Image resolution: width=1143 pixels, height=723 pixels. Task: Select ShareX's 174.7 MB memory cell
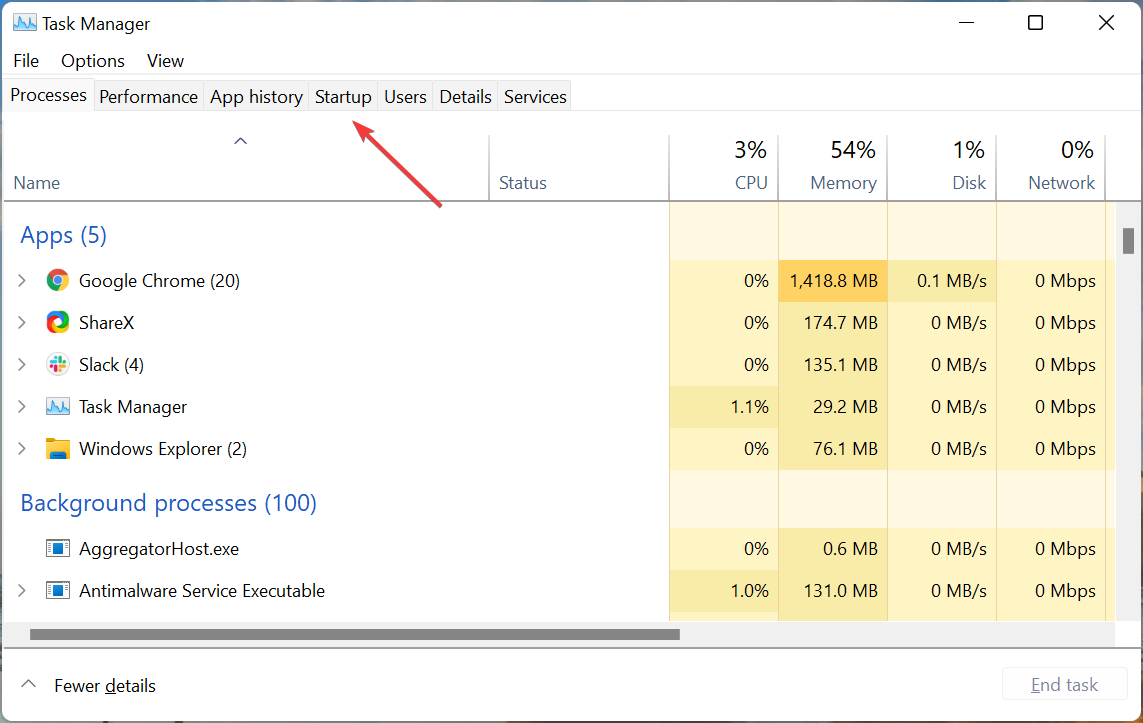pyautogui.click(x=833, y=322)
